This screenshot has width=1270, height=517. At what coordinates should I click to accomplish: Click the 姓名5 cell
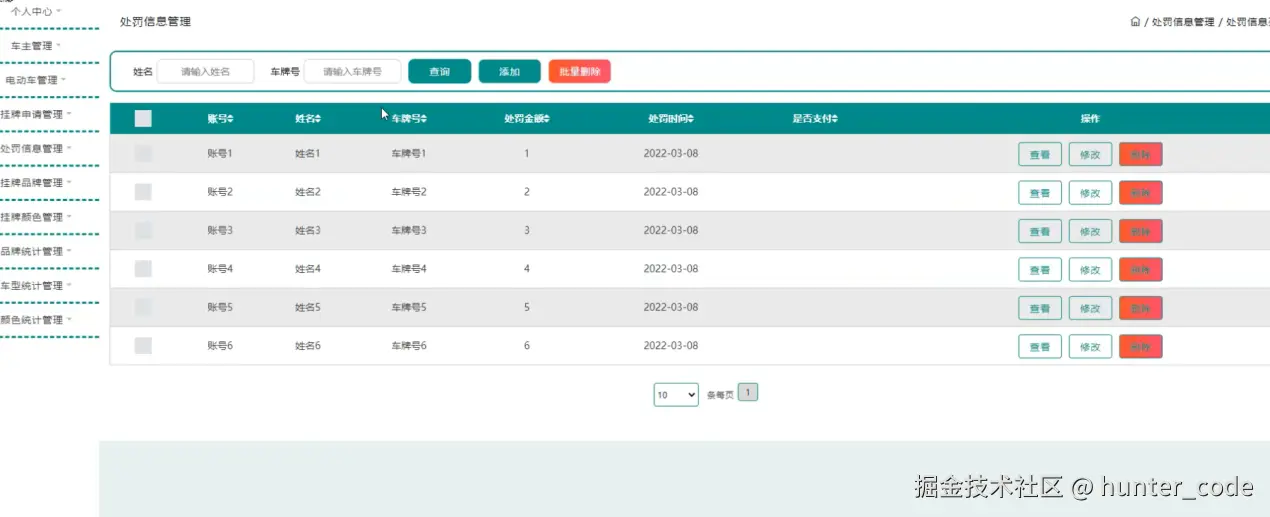coord(307,307)
